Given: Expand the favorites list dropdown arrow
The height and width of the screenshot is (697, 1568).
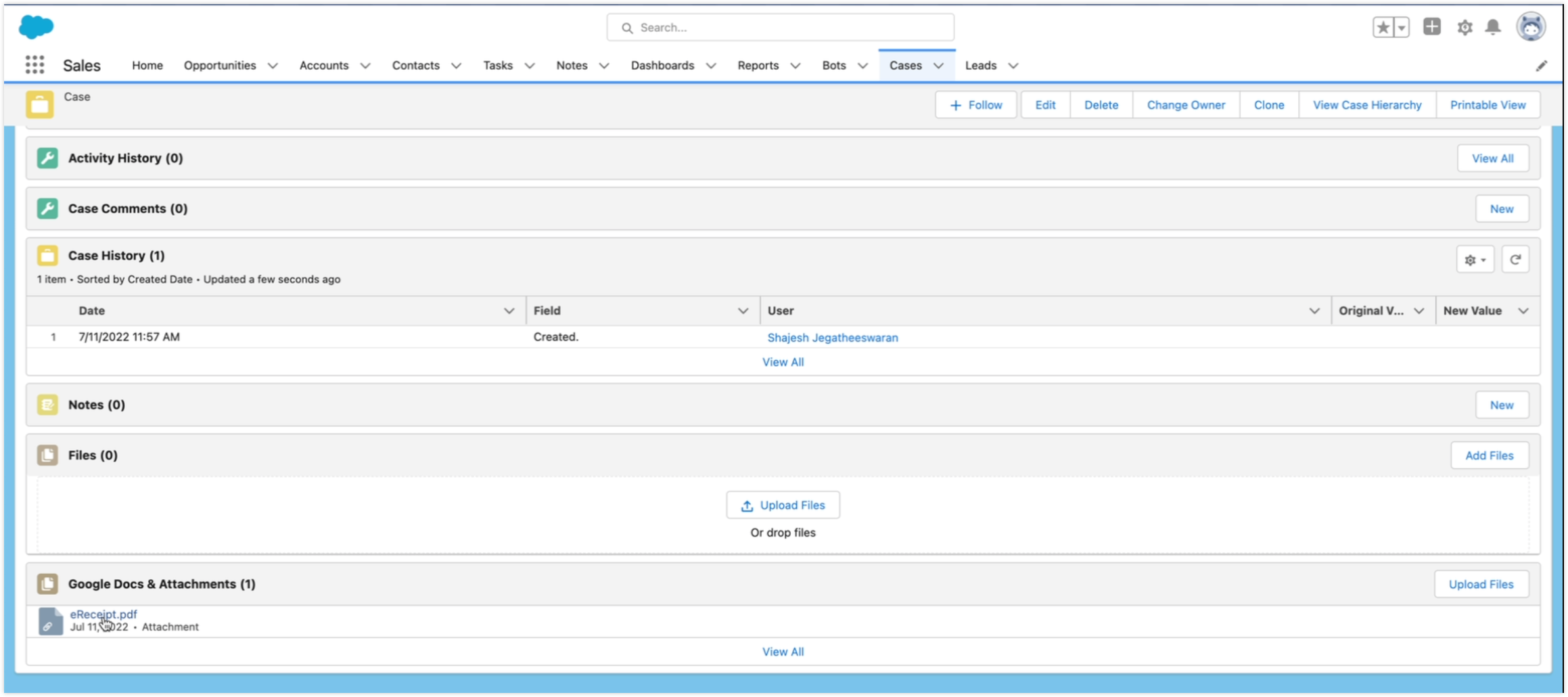Looking at the screenshot, I should point(1402,28).
